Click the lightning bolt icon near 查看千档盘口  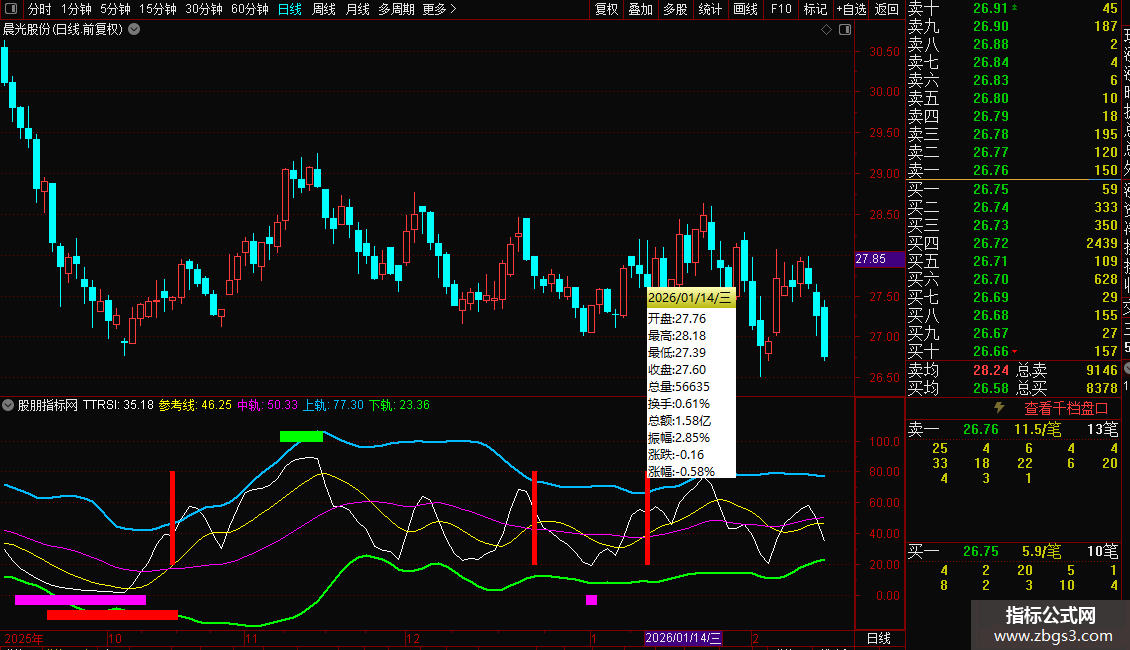(998, 408)
